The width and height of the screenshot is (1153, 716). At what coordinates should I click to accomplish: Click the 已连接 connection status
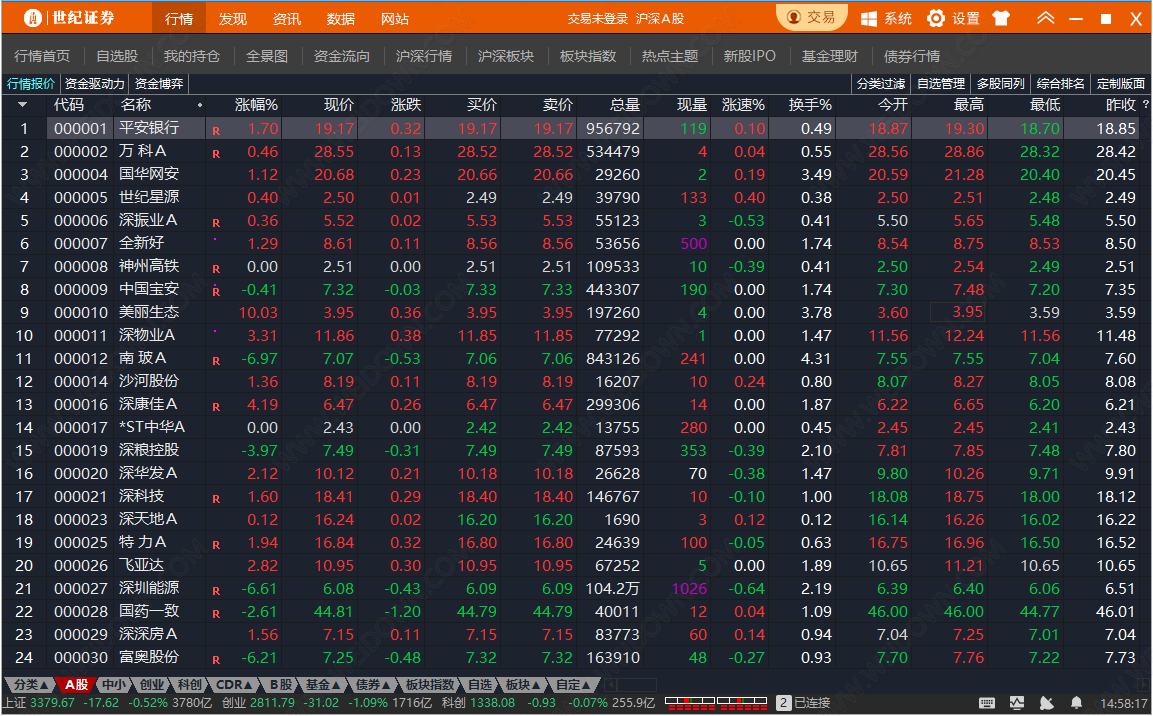[812, 703]
